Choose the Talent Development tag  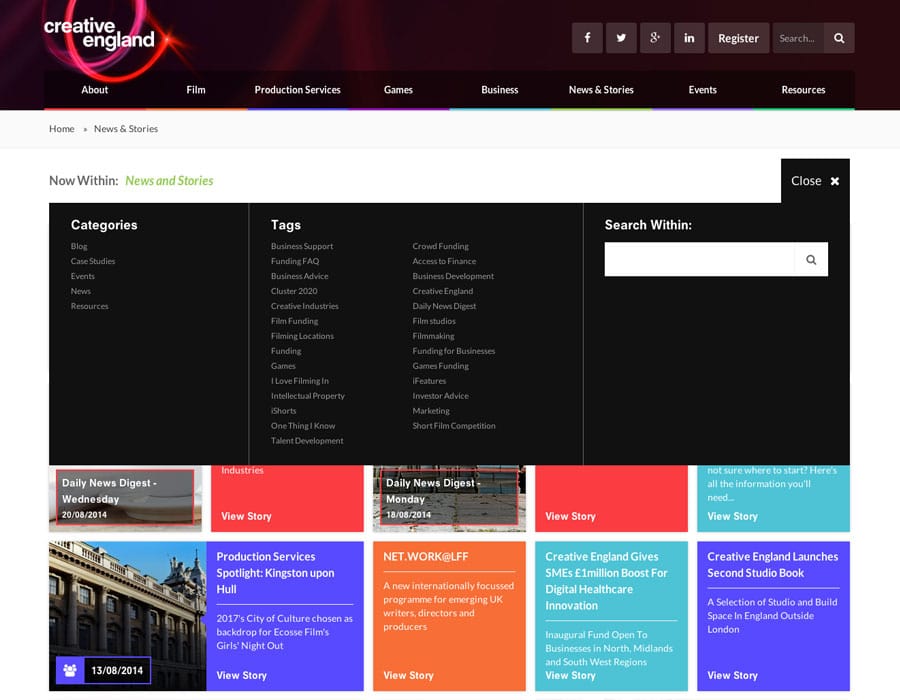(x=307, y=441)
